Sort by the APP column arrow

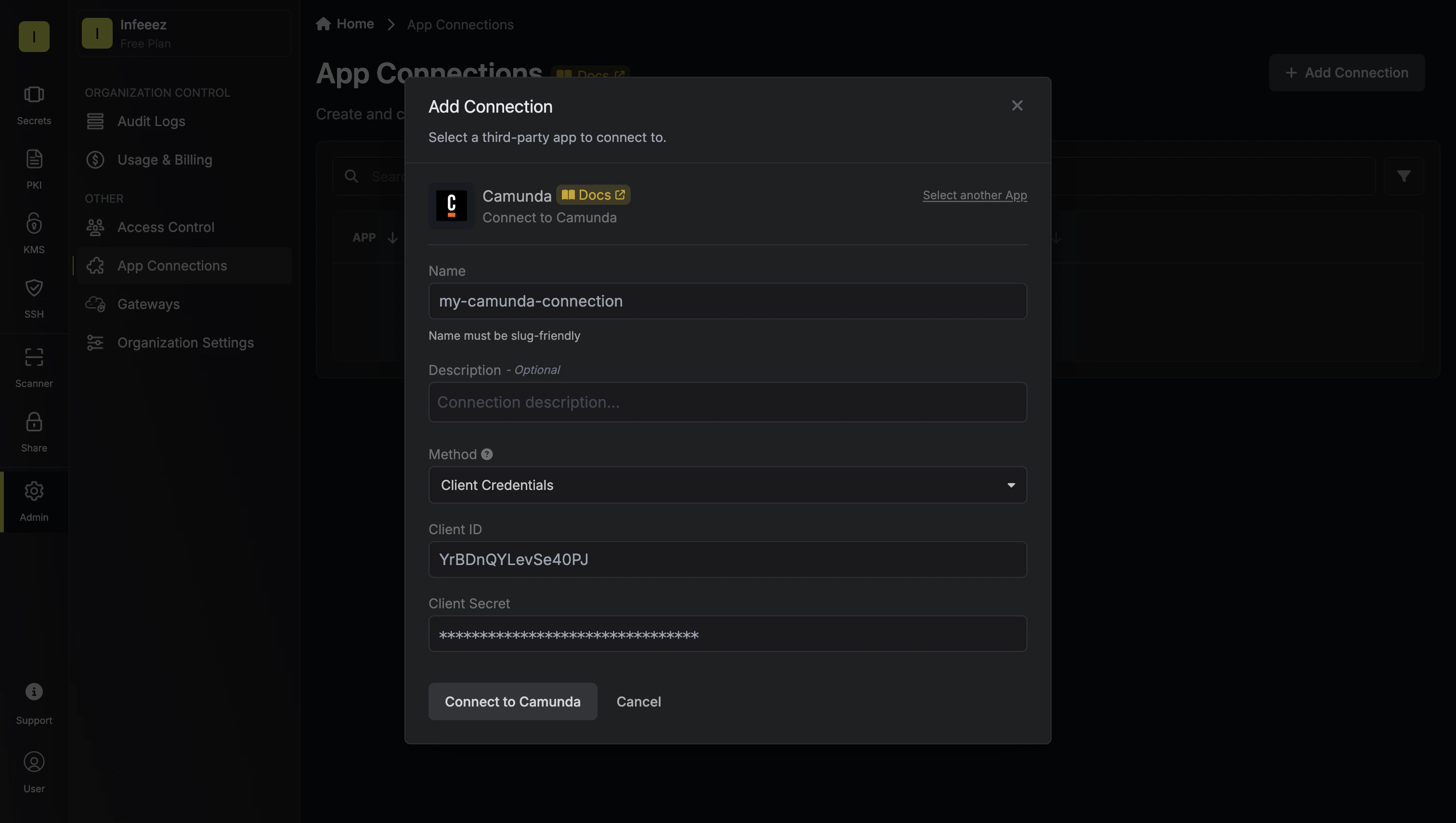(x=392, y=237)
